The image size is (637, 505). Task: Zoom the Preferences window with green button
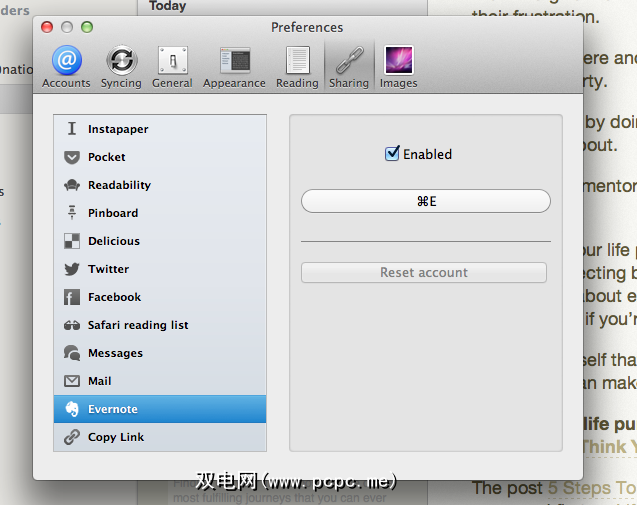87,27
